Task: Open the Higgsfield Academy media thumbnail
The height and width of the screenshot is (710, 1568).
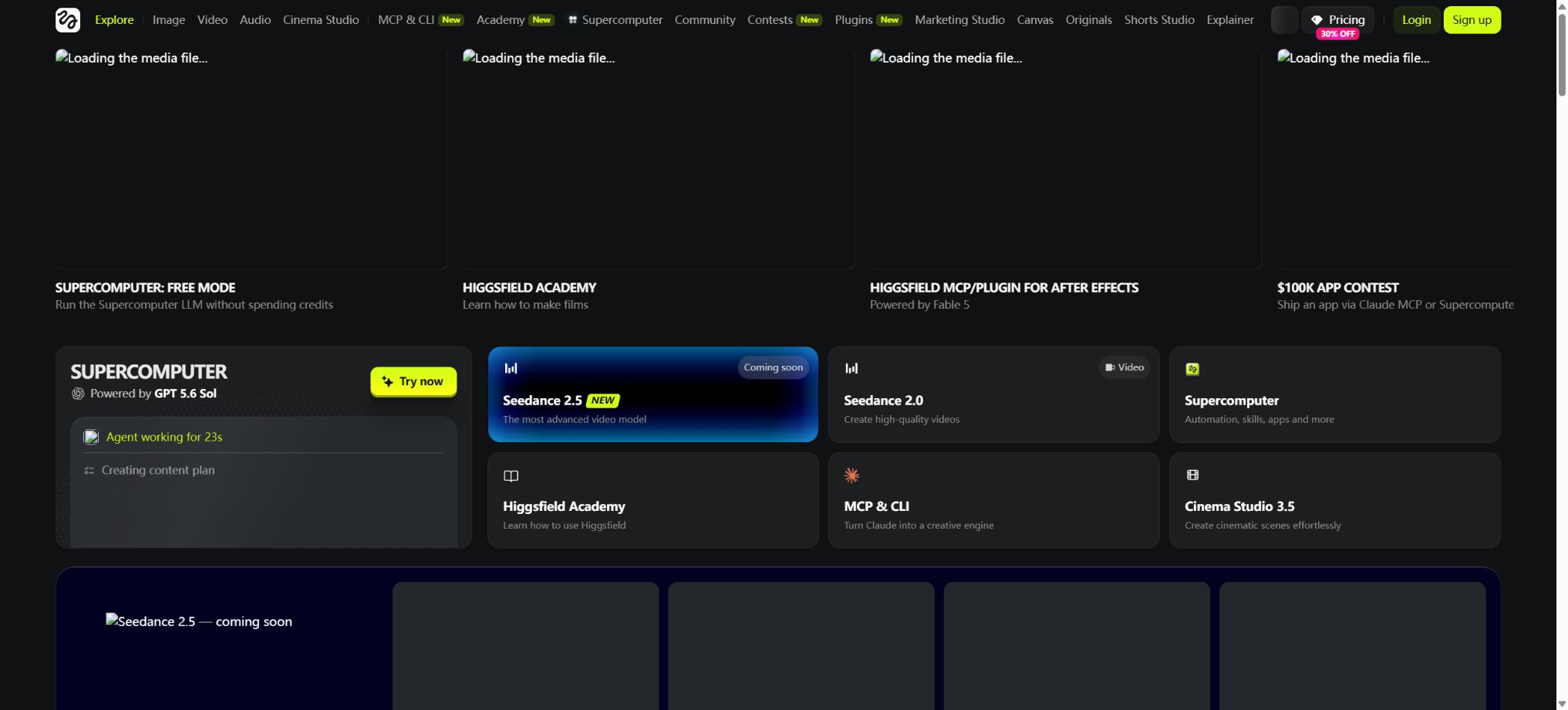Action: tap(659, 159)
